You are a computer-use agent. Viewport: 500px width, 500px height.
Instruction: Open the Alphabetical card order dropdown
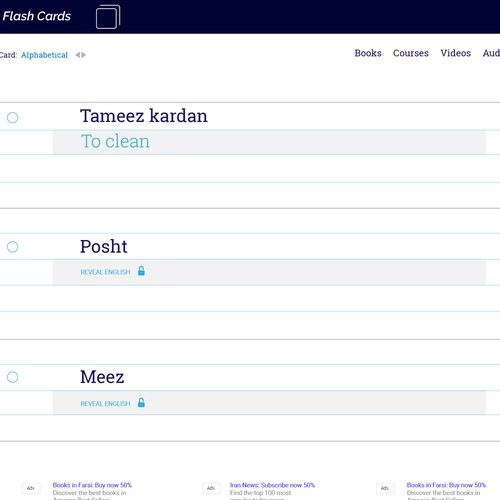[x=44, y=55]
